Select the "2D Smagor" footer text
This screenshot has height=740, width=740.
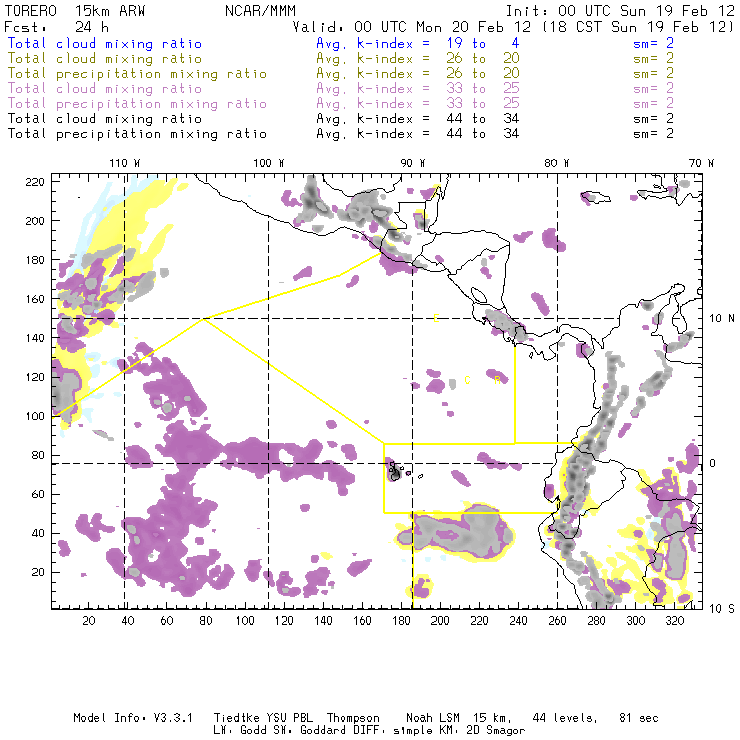click(496, 730)
